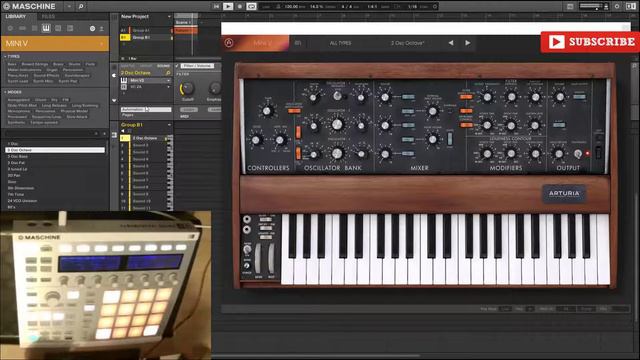The width and height of the screenshot is (640, 360).
Task: Toggle the Keyboard Control 2 orange switch
Action: 466,125
